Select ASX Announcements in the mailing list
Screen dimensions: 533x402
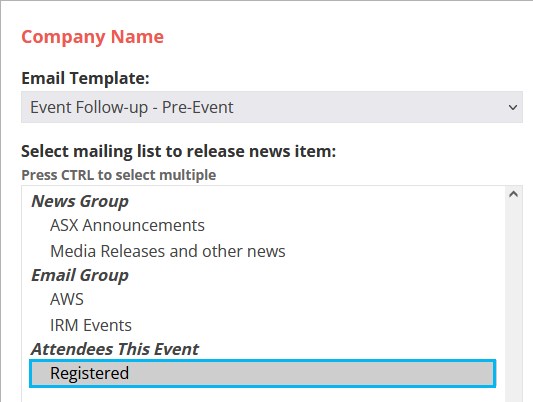(x=127, y=225)
